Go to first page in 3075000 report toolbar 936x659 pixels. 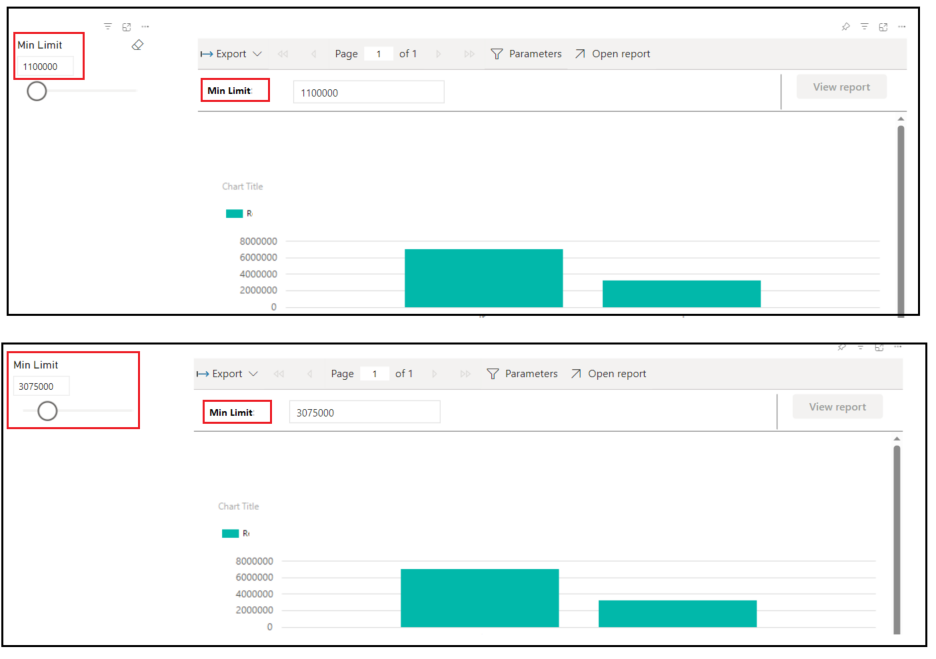(279, 374)
